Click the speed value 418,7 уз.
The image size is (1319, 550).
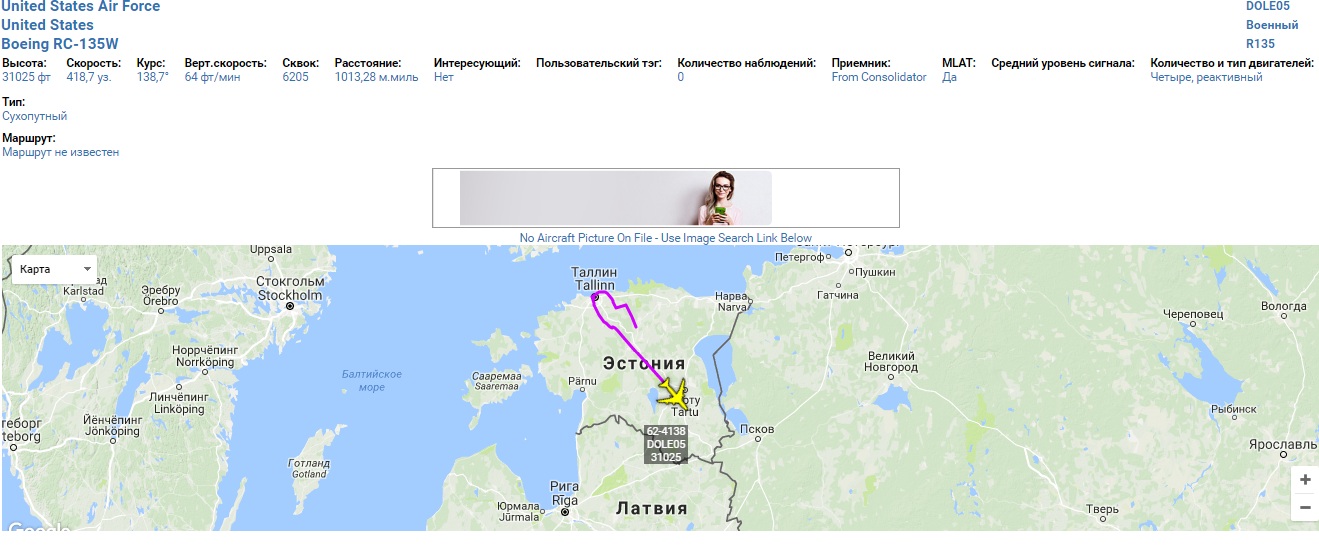coord(89,77)
